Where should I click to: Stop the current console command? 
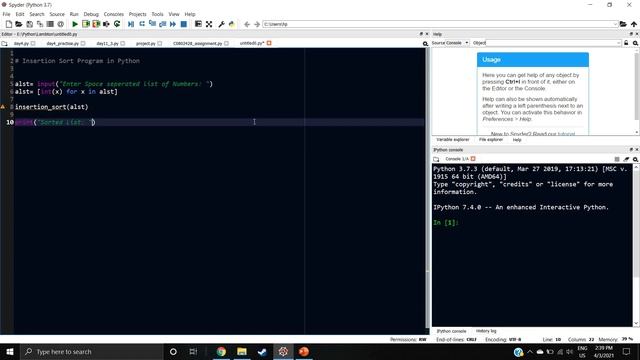(x=617, y=159)
